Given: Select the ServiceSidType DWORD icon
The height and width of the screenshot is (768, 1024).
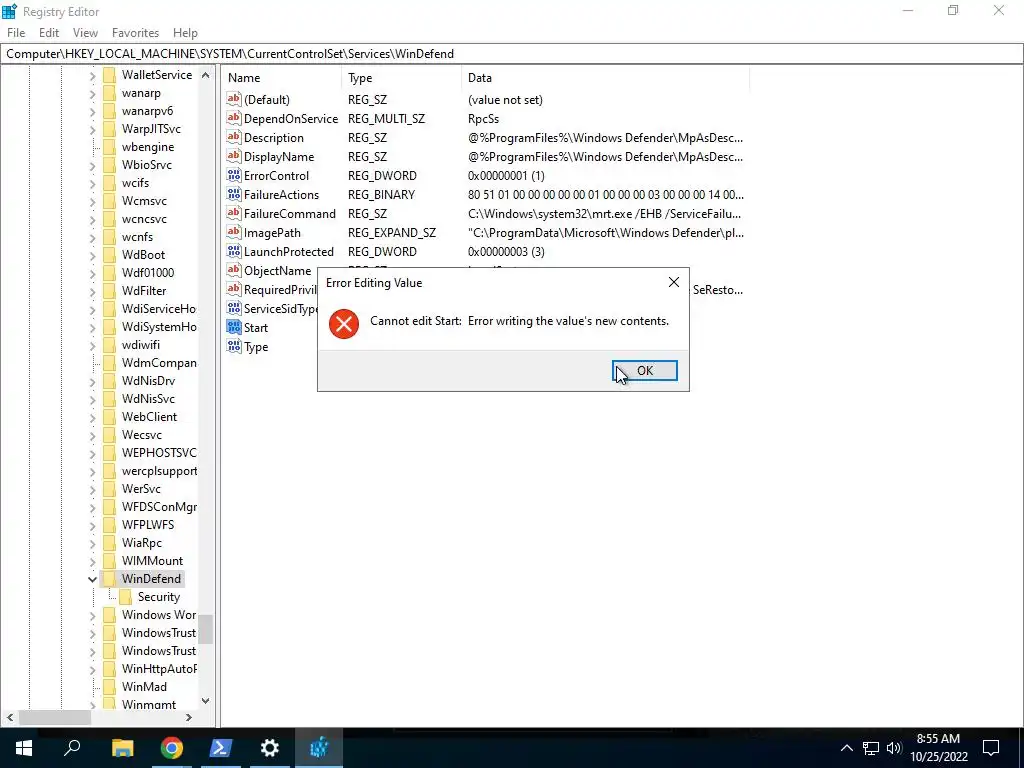Looking at the screenshot, I should [x=234, y=308].
